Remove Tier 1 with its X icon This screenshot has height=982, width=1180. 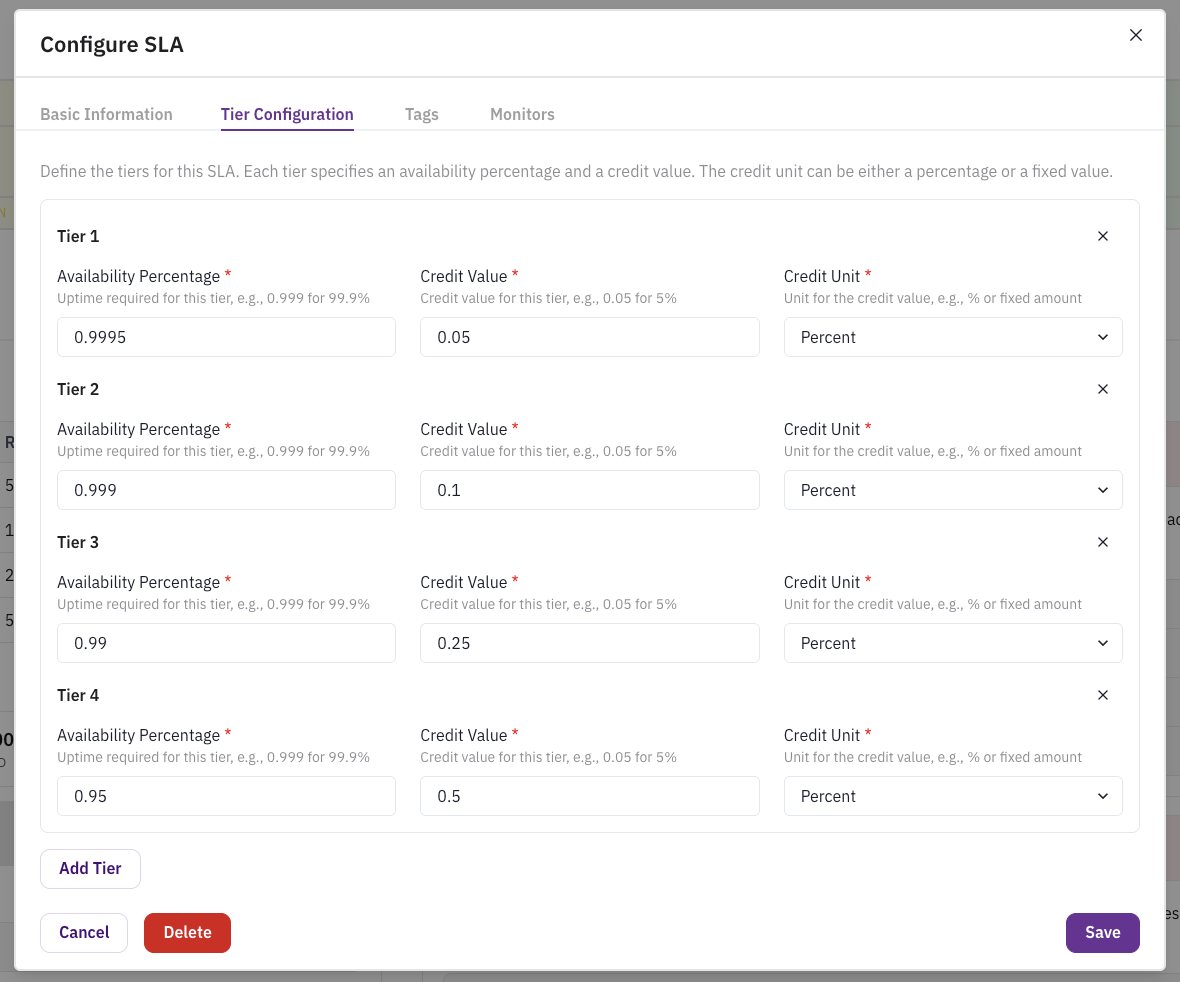(x=1103, y=237)
